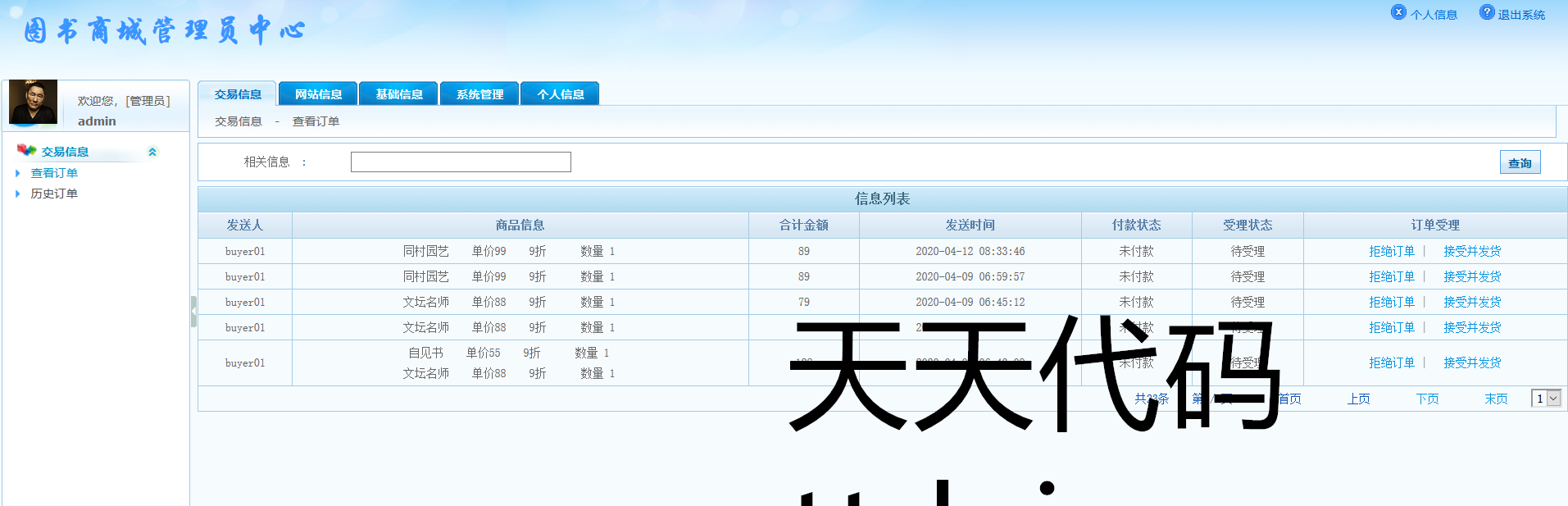Click the arrow beside 查看订单
This screenshot has height=506, width=1568.
pos(18,173)
